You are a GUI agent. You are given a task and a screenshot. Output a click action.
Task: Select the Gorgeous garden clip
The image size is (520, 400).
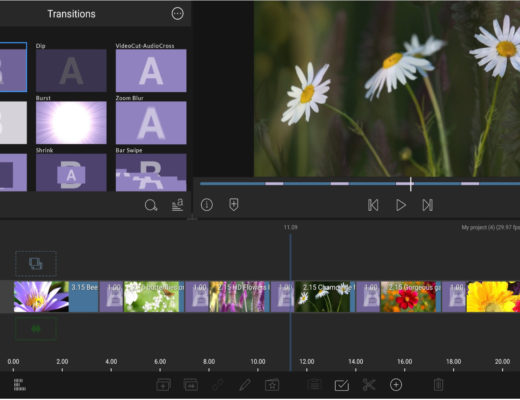[411, 297]
